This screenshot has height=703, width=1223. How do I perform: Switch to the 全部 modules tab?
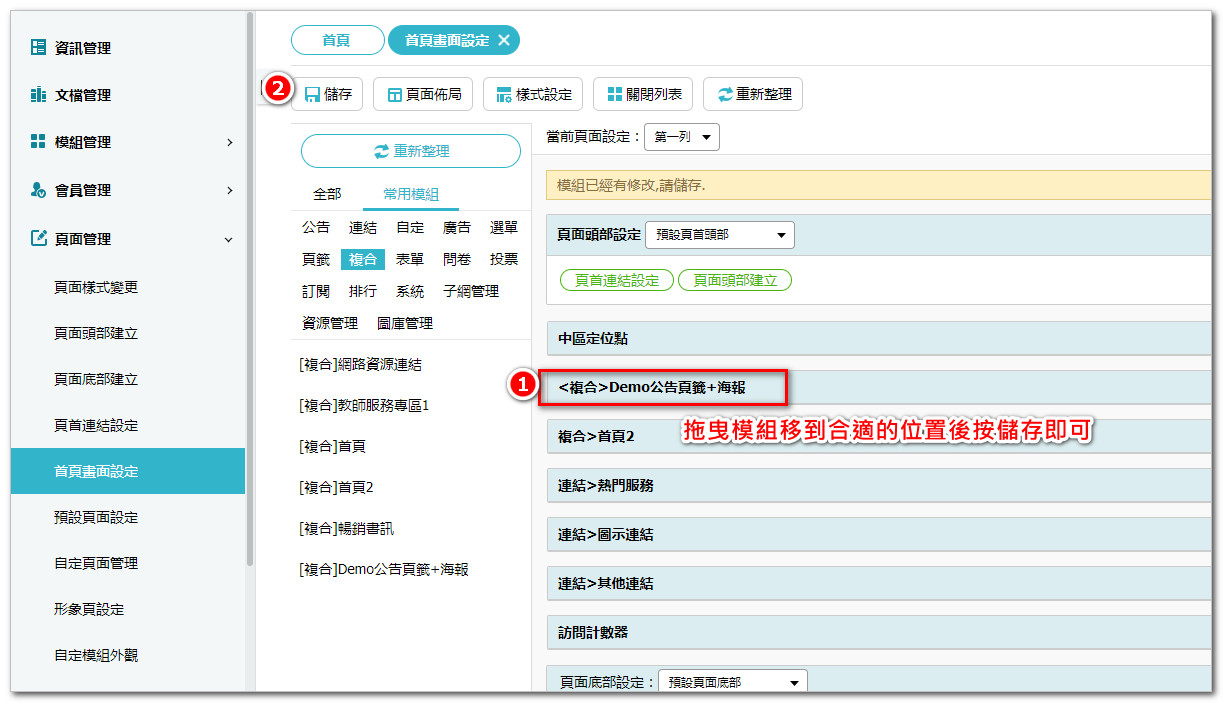(327, 194)
